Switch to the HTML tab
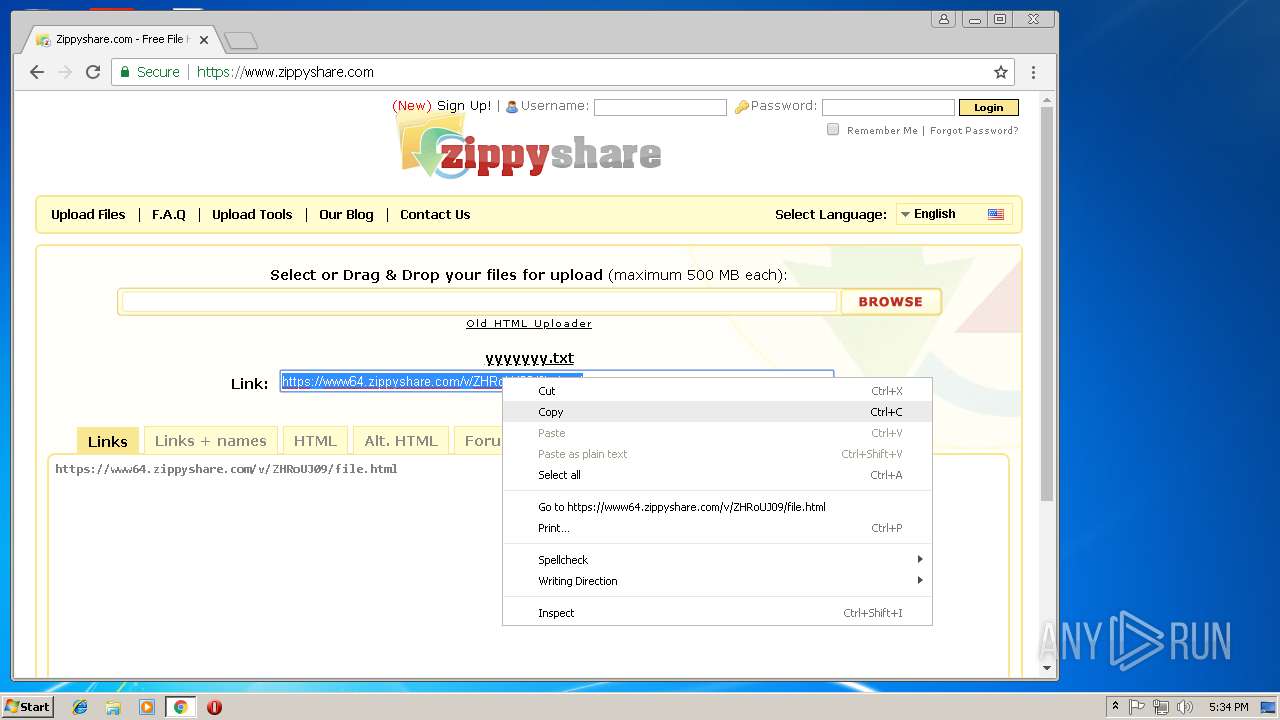1280x720 pixels. coord(315,441)
